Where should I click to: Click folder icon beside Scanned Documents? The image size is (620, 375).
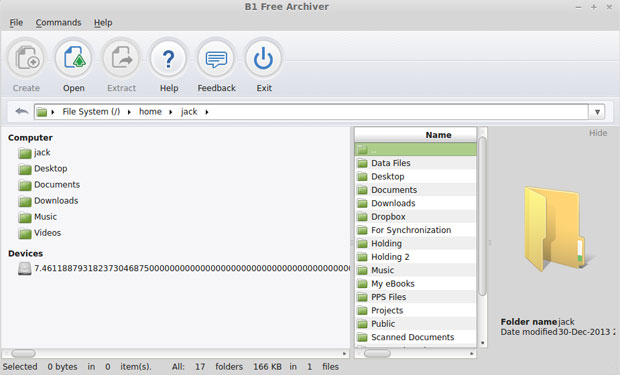[362, 337]
